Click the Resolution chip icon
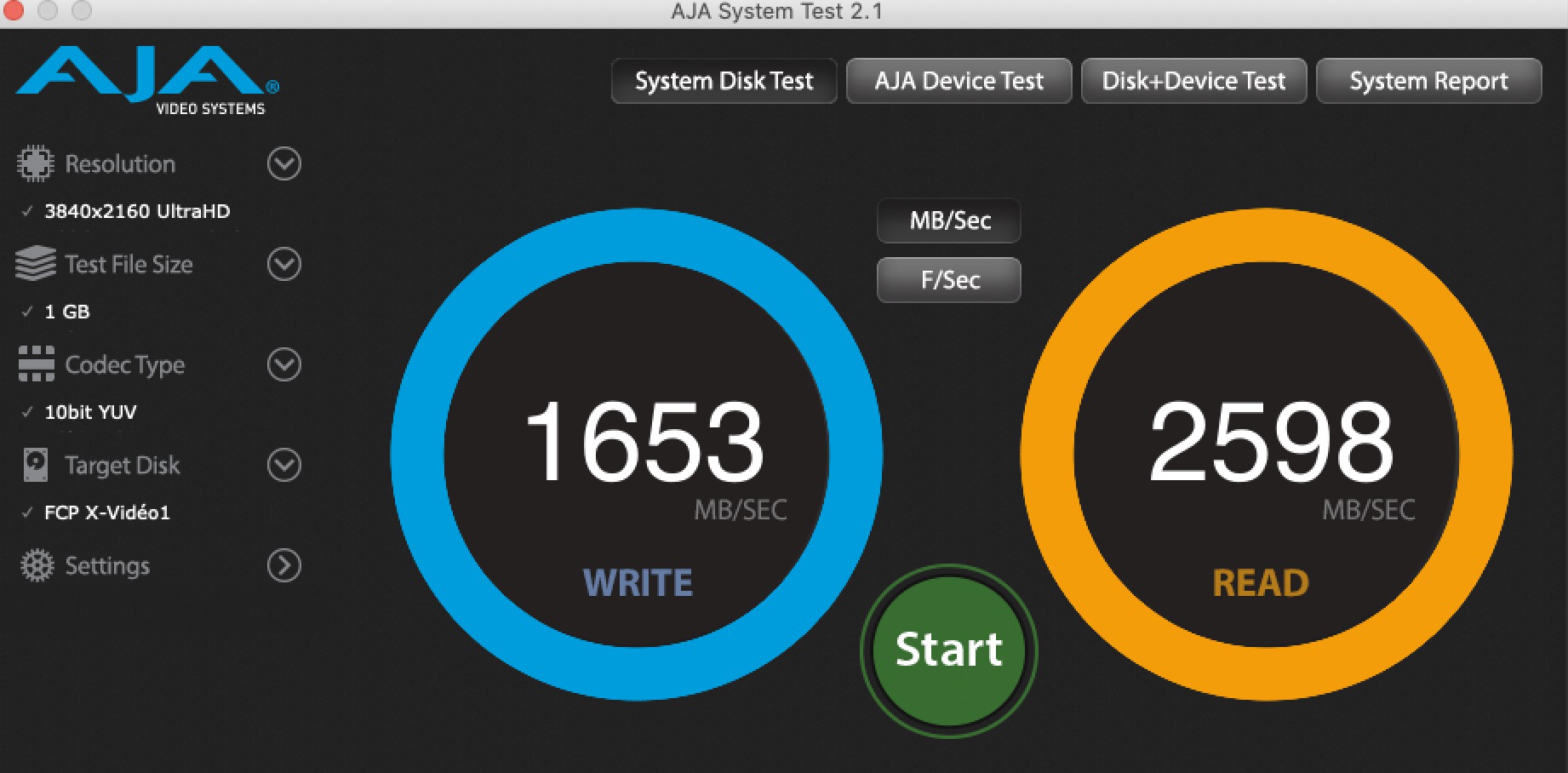Image resolution: width=1568 pixels, height=773 pixels. 35,163
